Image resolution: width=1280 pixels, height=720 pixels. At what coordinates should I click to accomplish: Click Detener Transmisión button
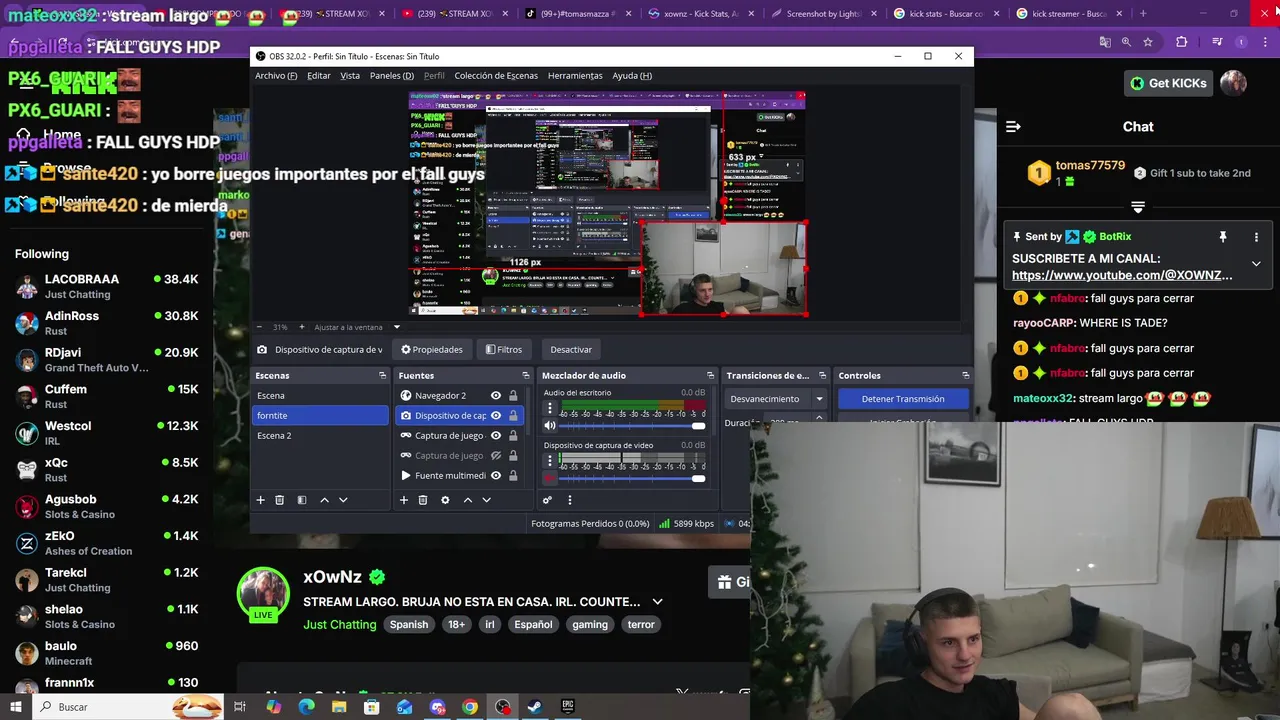point(902,398)
